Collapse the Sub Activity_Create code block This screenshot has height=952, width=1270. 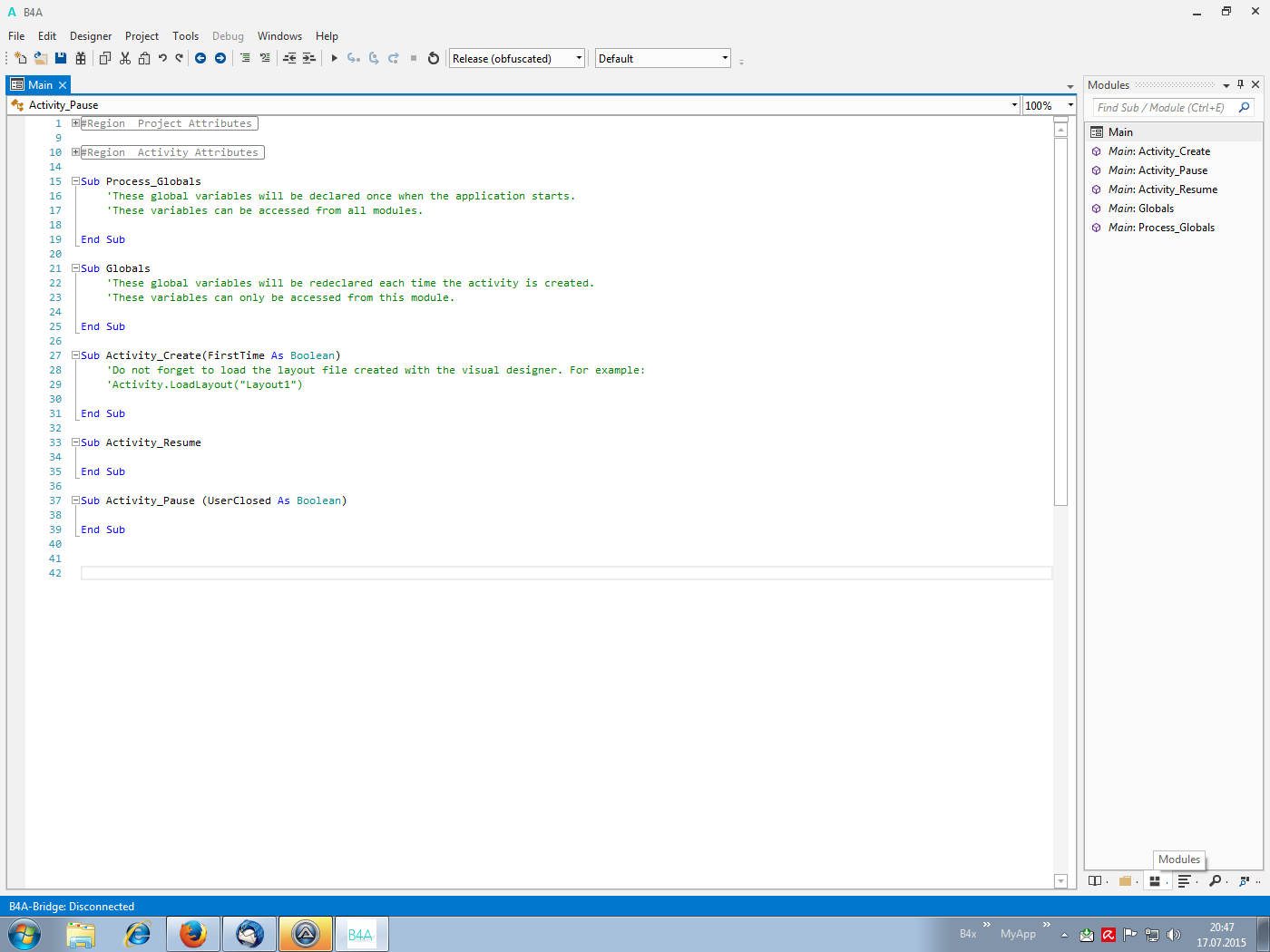coord(76,355)
